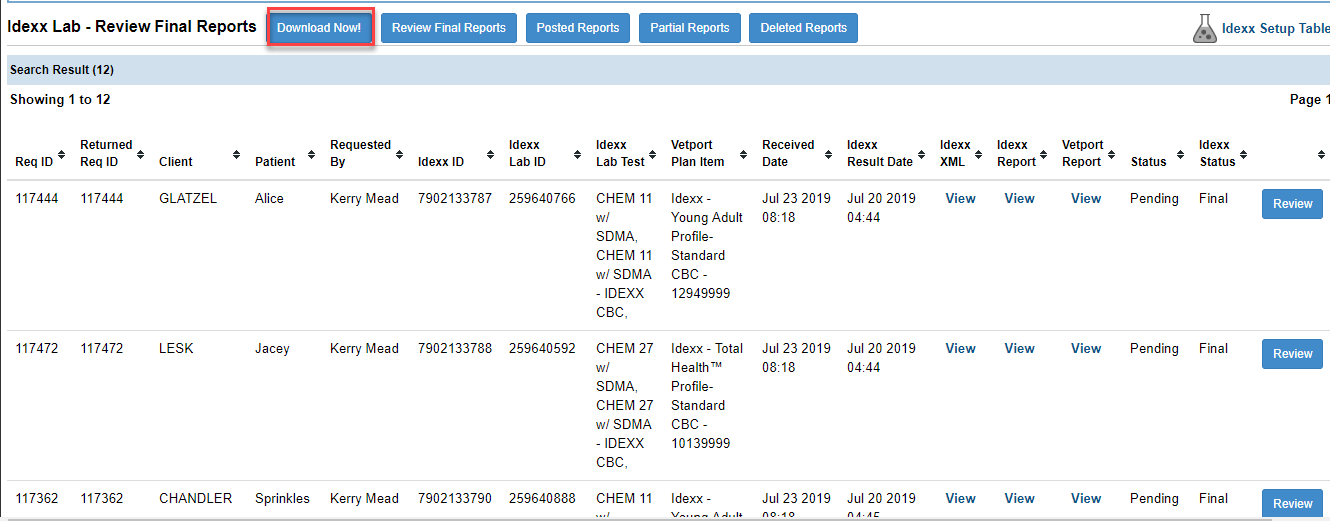The image size is (1330, 521).
Task: Open the Idexx Setup Table link
Action: (x=1276, y=29)
